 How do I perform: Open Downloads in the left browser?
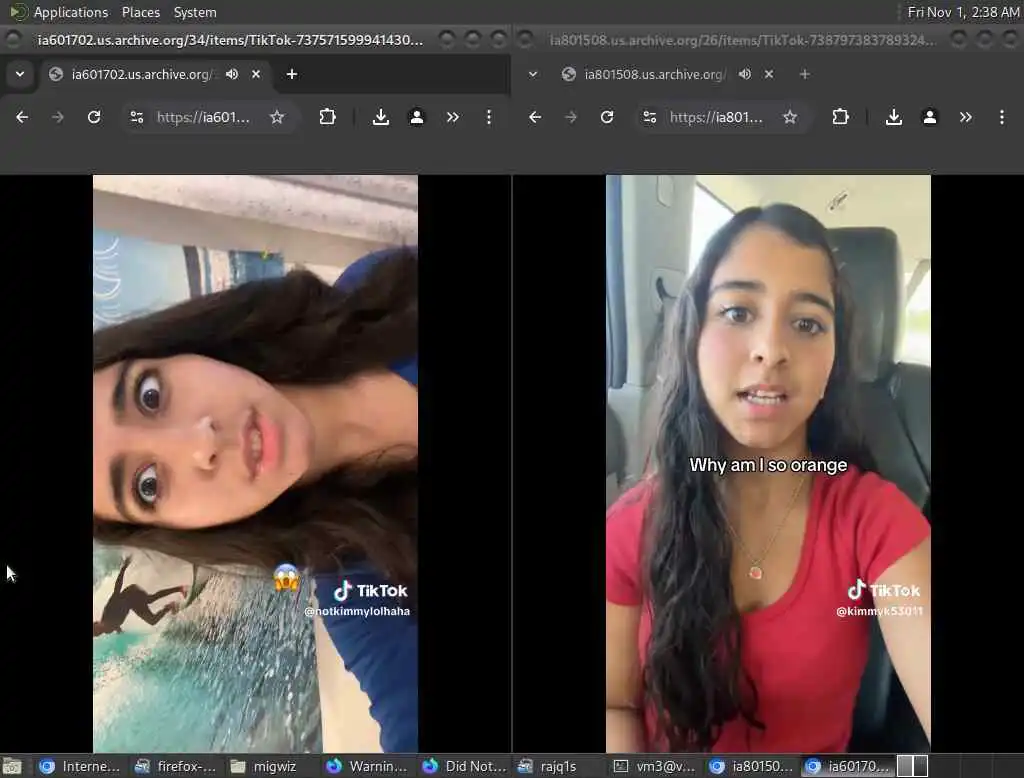tap(381, 117)
